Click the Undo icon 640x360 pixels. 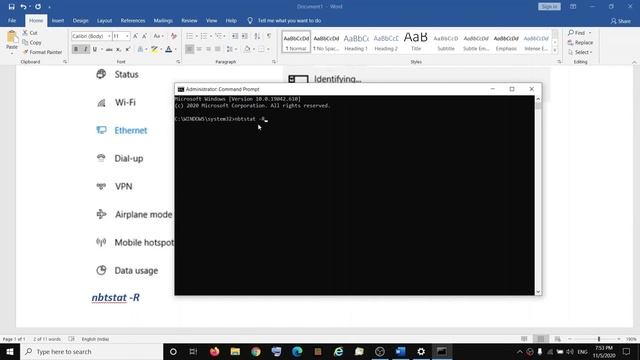click(23, 7)
